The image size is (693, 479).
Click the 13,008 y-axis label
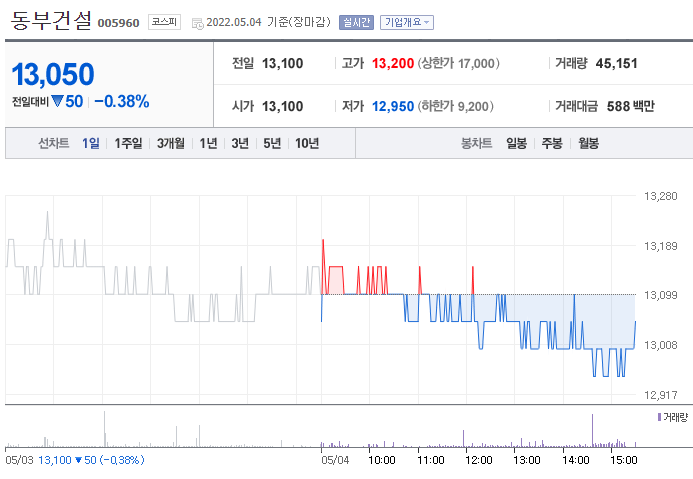[661, 345]
